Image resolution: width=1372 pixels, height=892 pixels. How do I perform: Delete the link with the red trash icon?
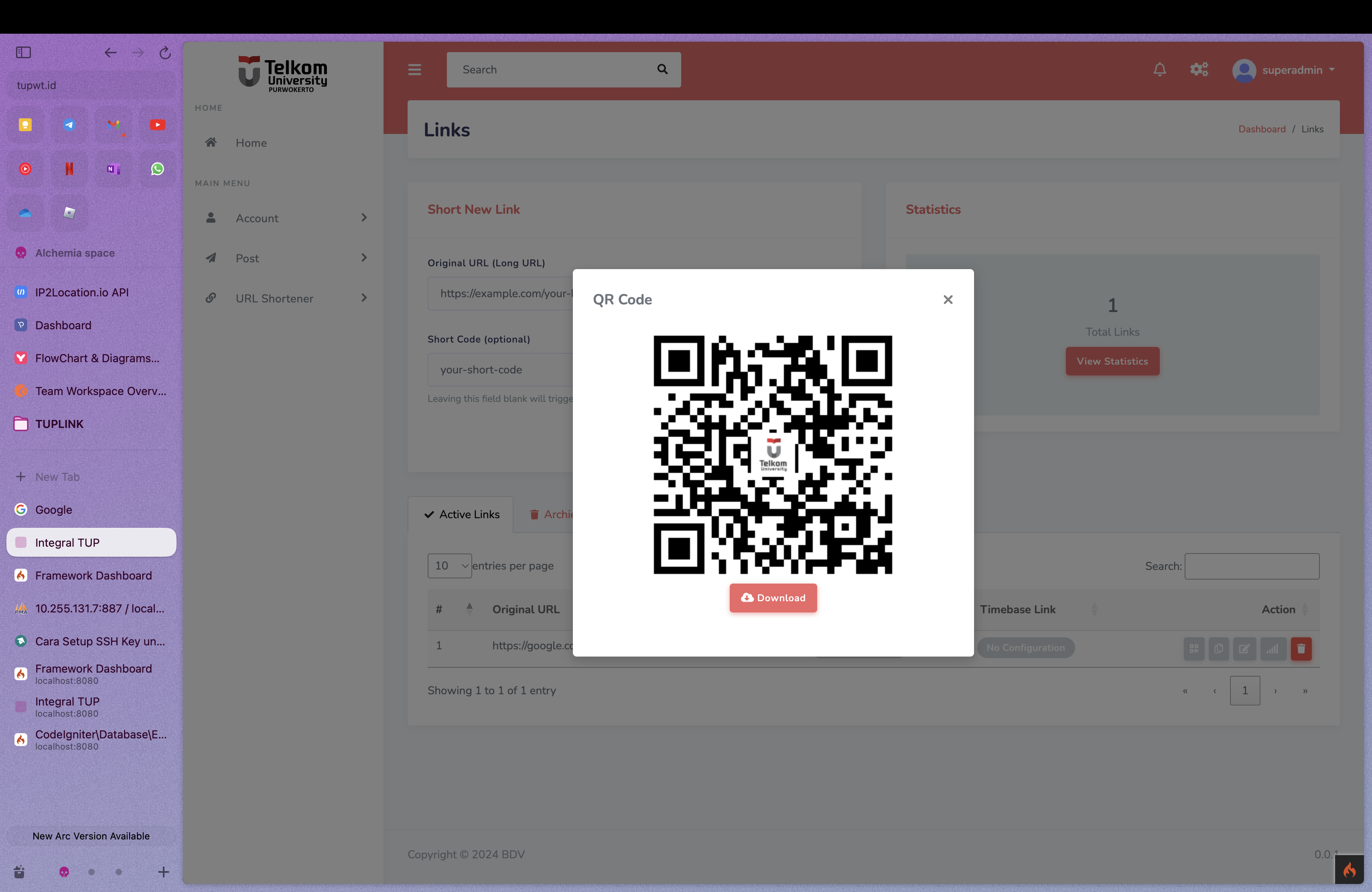(x=1302, y=649)
